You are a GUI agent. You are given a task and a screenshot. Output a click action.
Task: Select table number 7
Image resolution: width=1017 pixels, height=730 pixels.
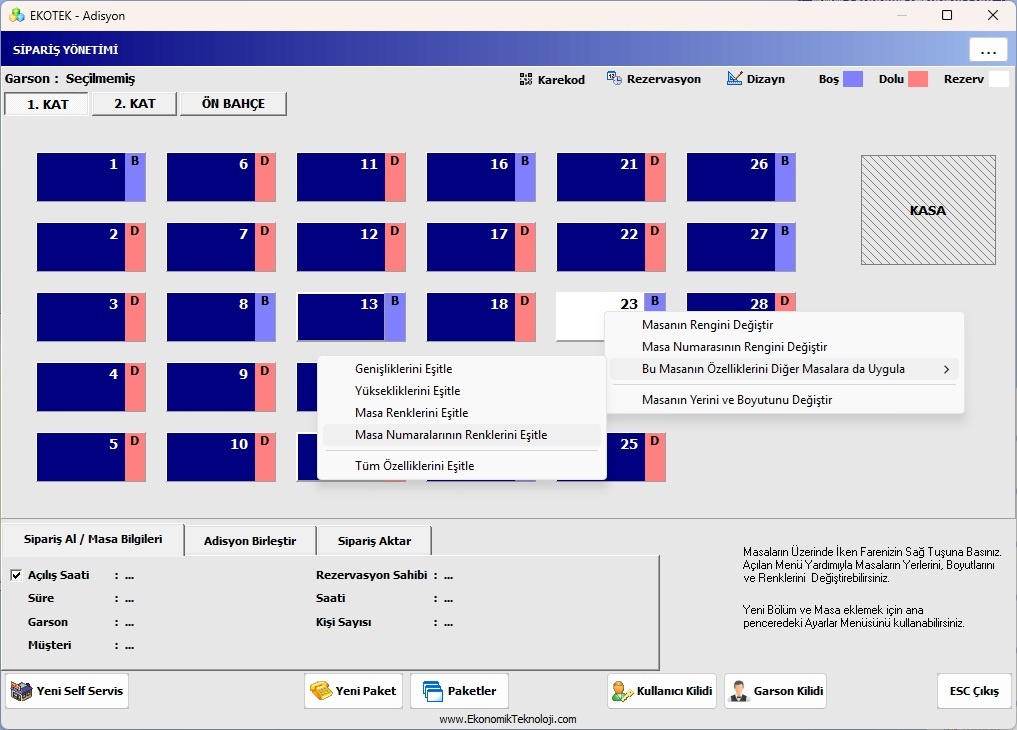[221, 247]
